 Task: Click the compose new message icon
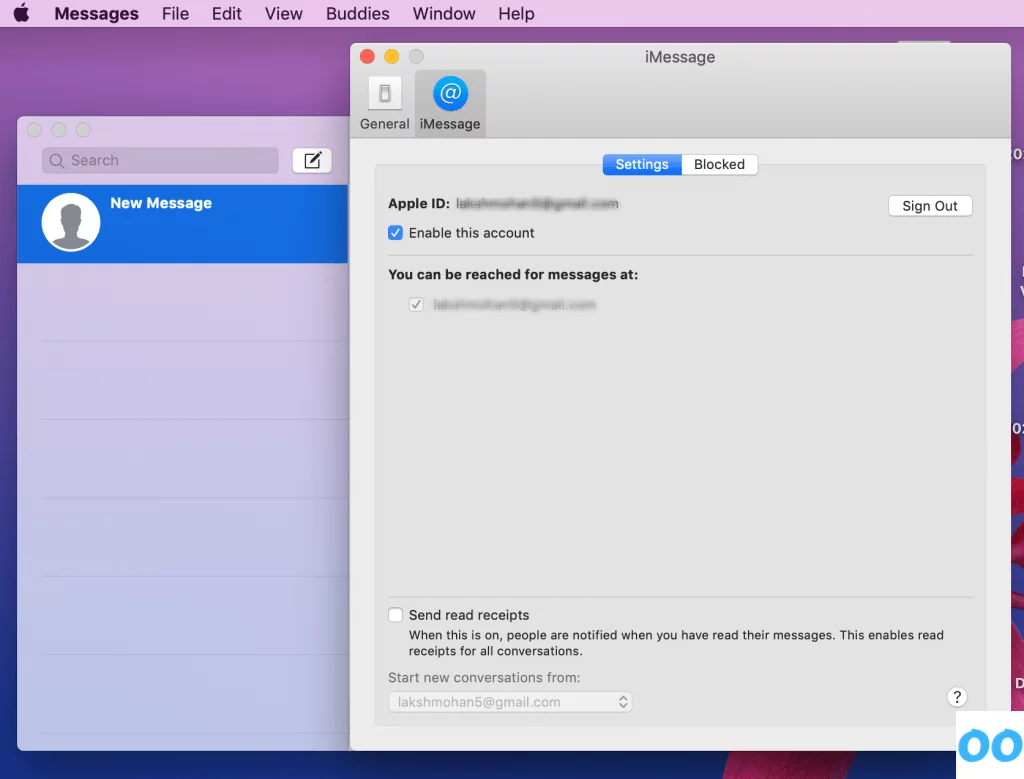(x=312, y=161)
